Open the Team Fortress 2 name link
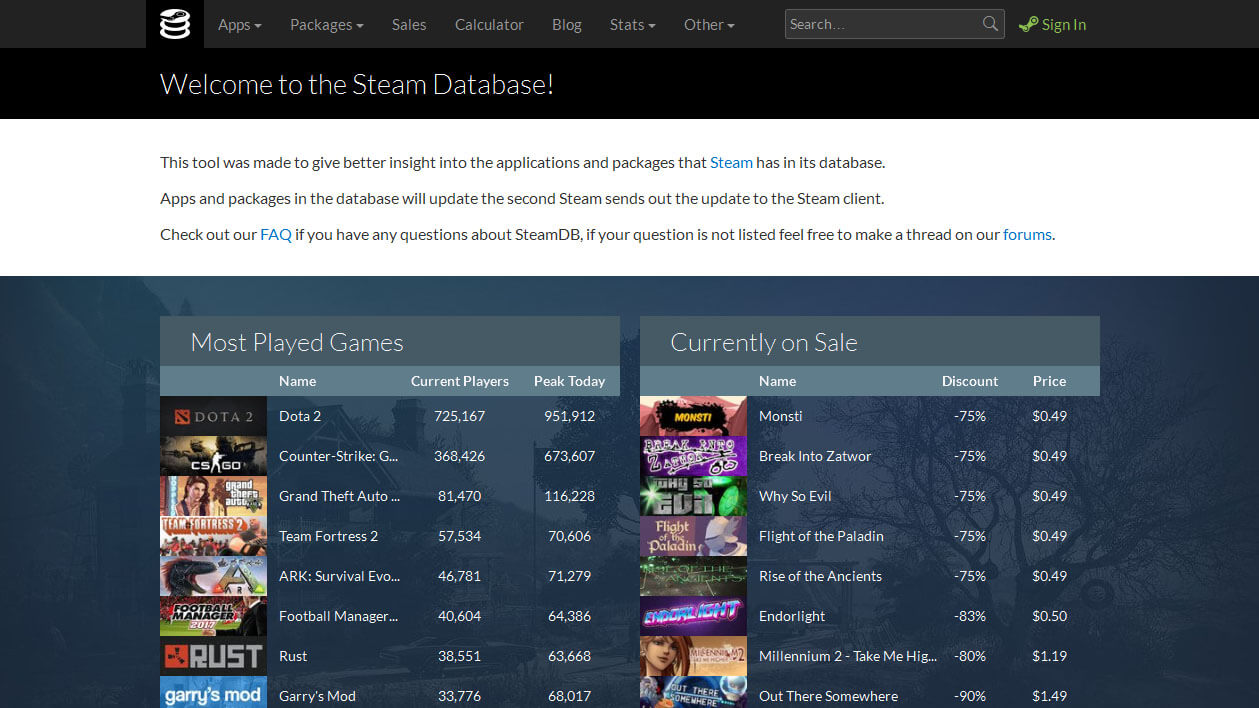This screenshot has height=708, width=1259. click(329, 536)
